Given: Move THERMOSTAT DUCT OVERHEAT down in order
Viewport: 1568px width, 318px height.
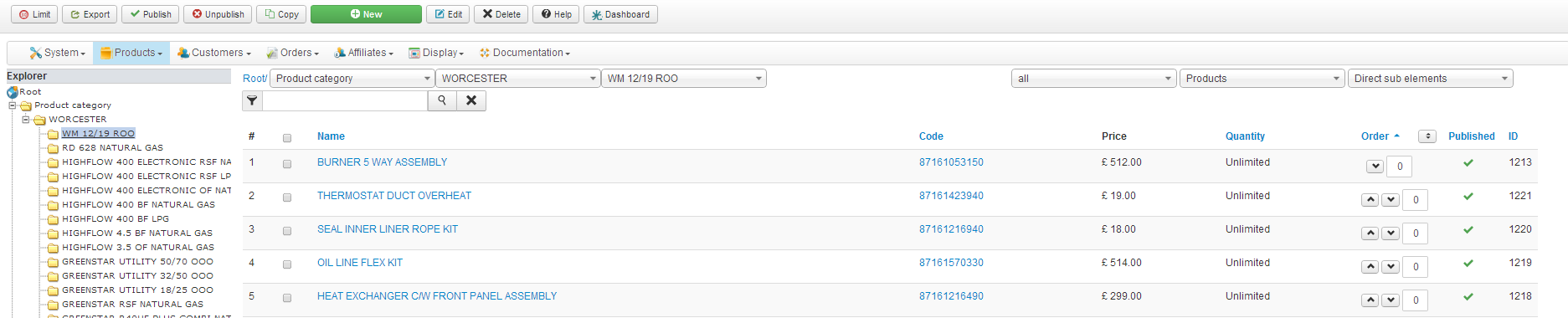Looking at the screenshot, I should [1391, 200].
